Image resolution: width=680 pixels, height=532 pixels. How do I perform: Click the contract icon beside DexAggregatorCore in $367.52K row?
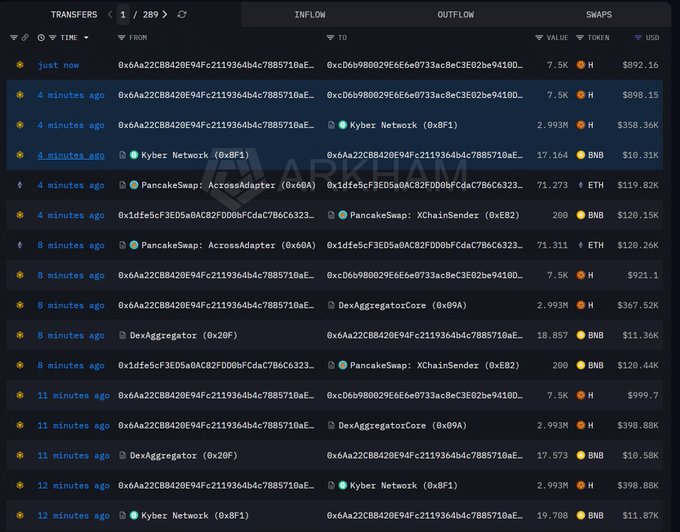(331, 305)
